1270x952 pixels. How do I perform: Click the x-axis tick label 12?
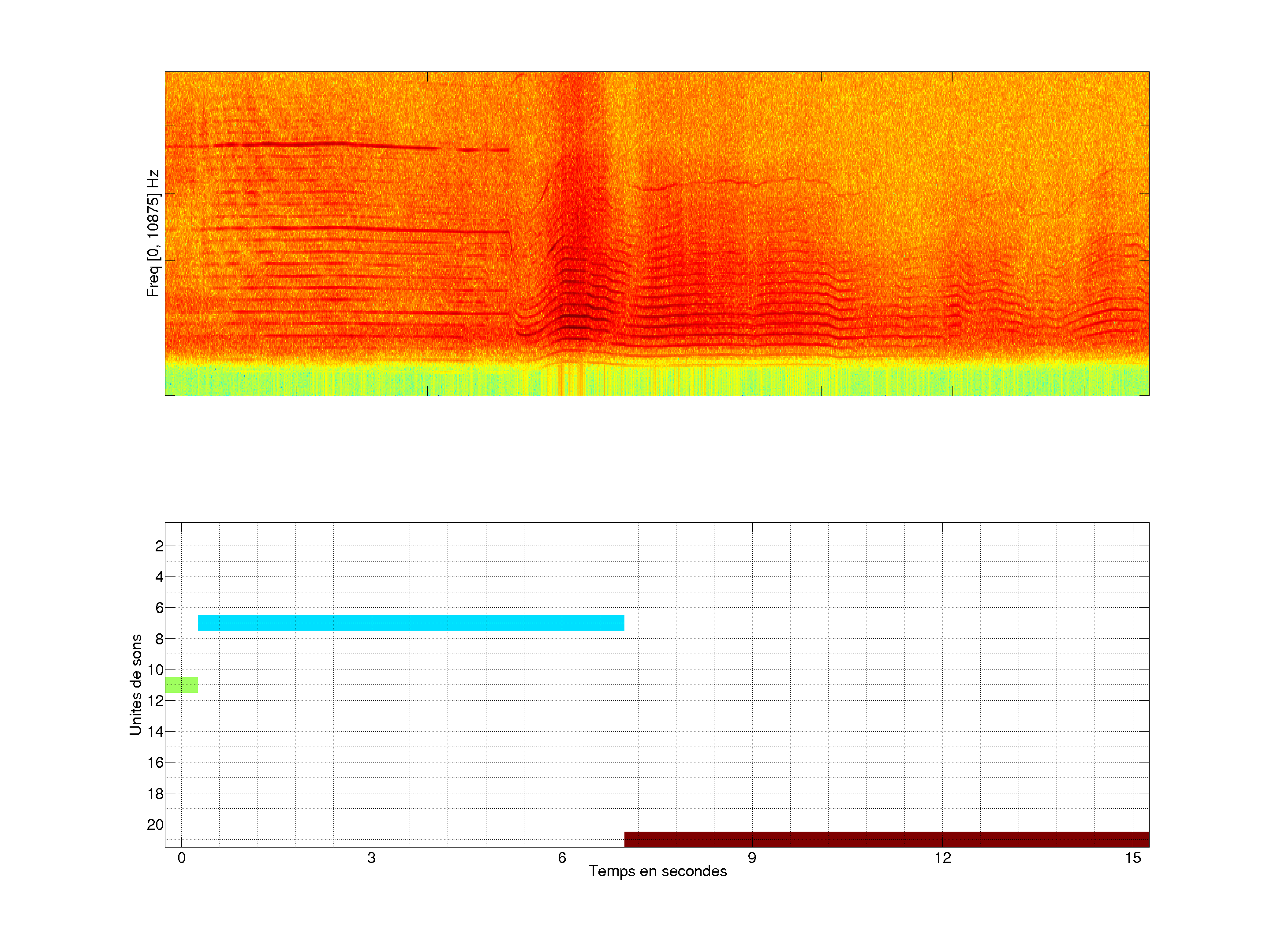(942, 858)
